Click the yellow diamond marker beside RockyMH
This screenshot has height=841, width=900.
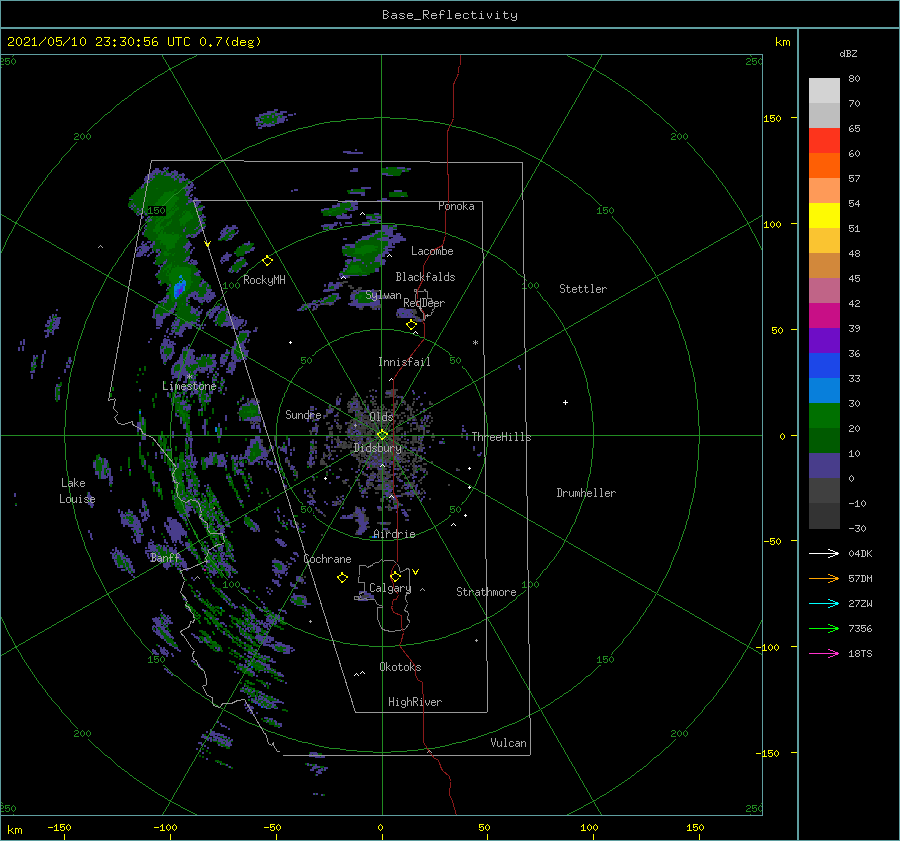(x=267, y=261)
